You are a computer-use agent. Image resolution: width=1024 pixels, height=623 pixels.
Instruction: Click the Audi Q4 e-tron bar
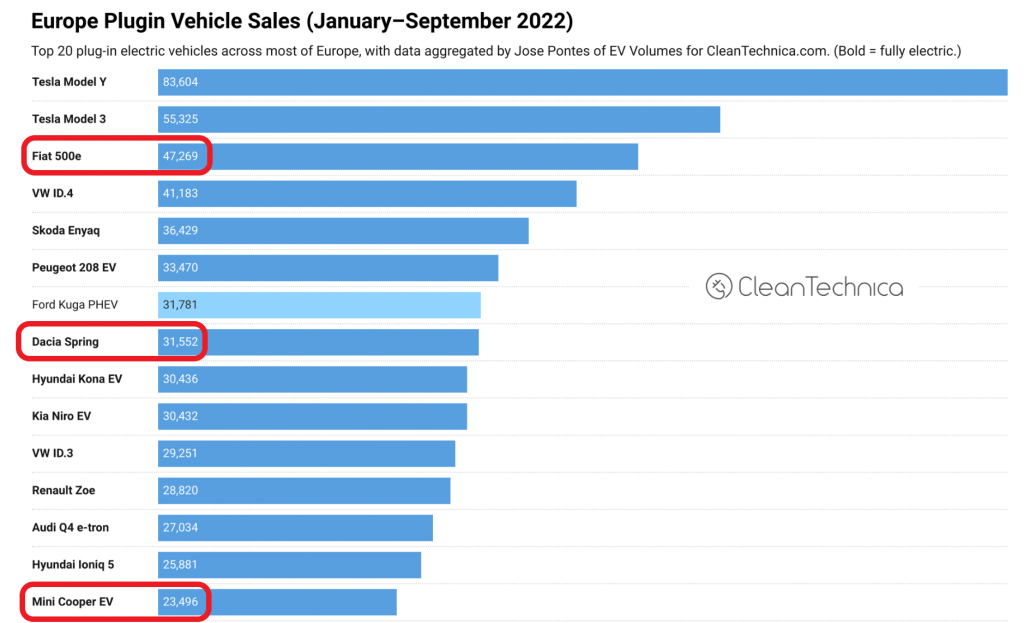295,528
